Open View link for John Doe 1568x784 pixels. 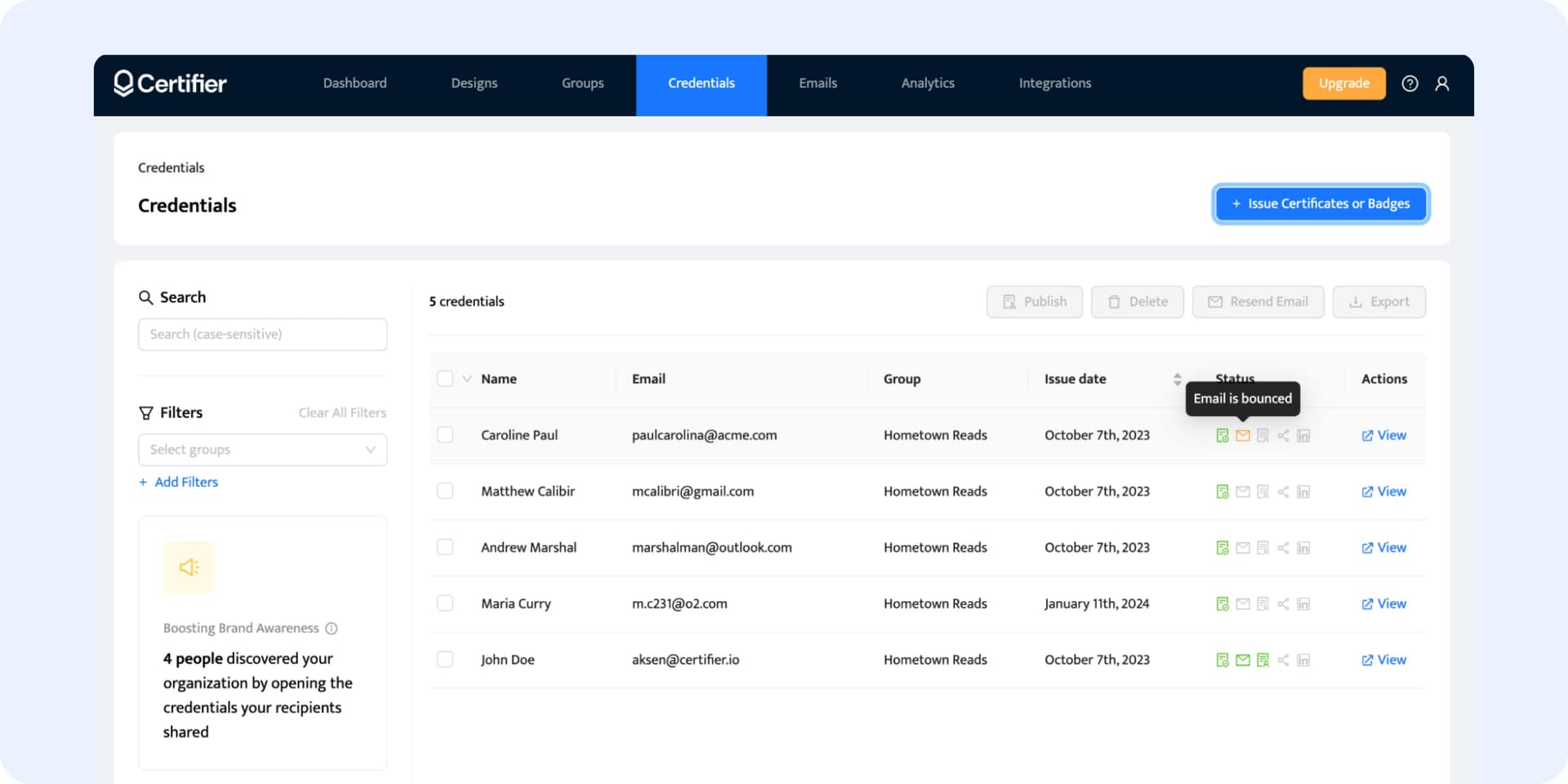[1383, 660]
